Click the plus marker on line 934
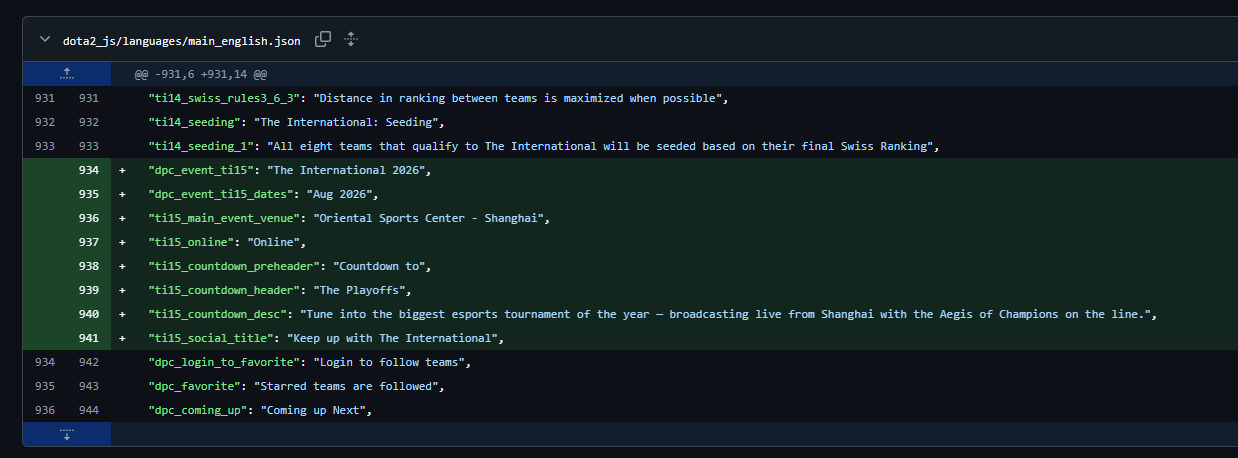Viewport: 1238px width, 458px height. tap(122, 170)
